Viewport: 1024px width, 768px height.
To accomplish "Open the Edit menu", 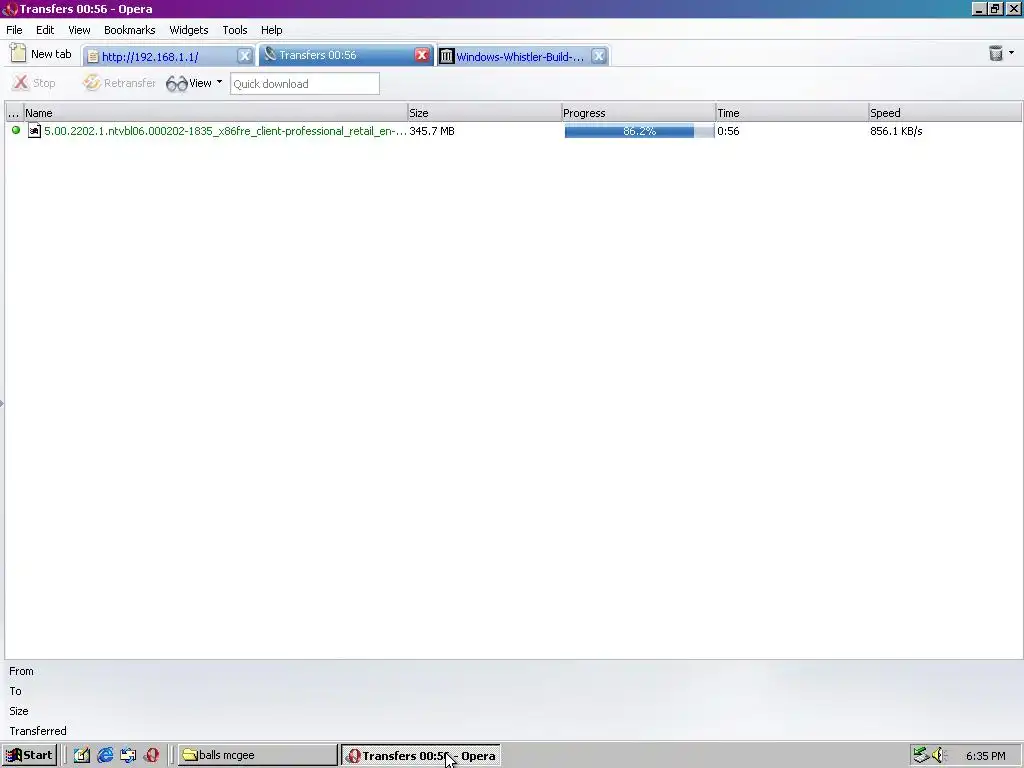I will pos(45,30).
